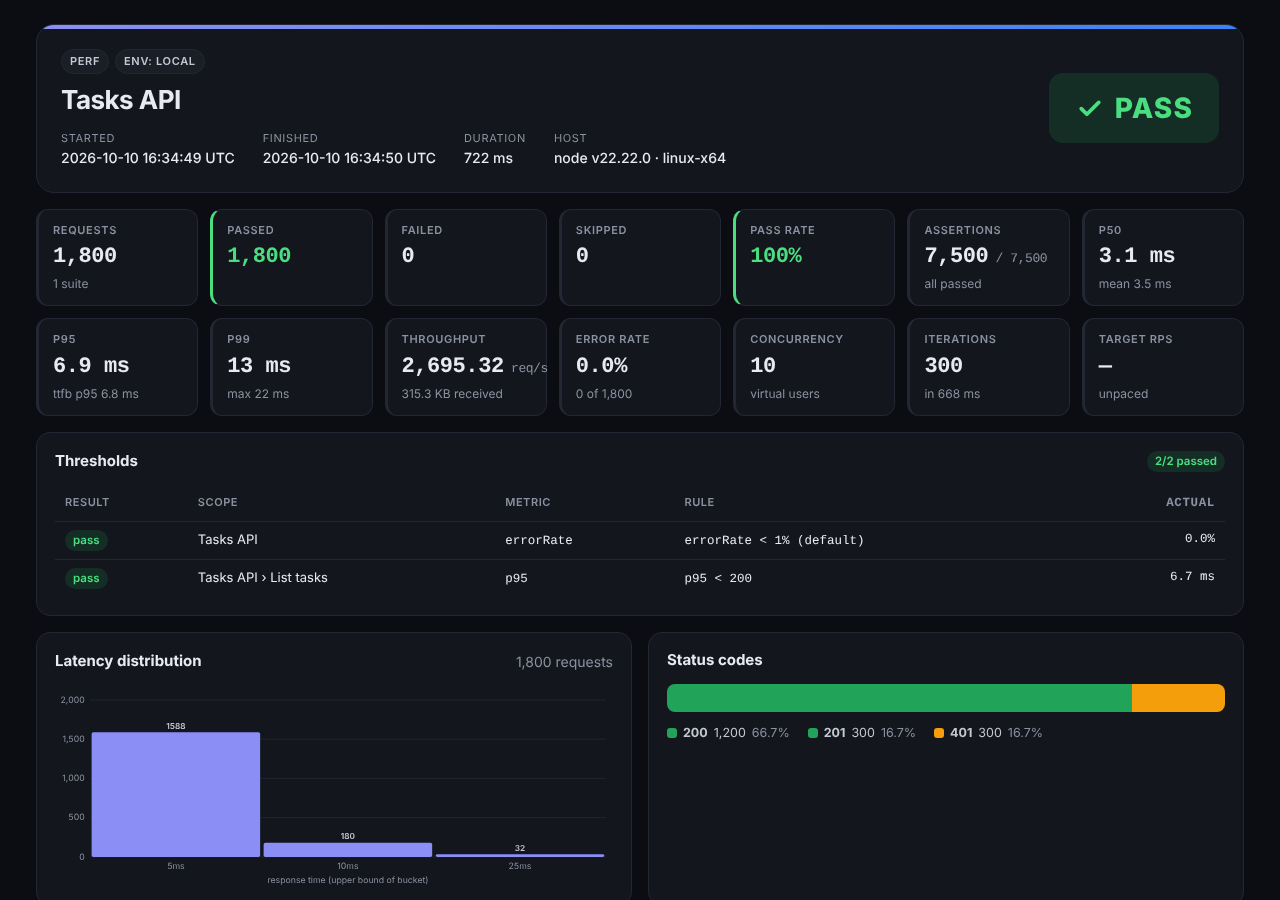Click the 10ms latency histogram bar
Viewport: 1280px width, 900px height.
tap(348, 850)
